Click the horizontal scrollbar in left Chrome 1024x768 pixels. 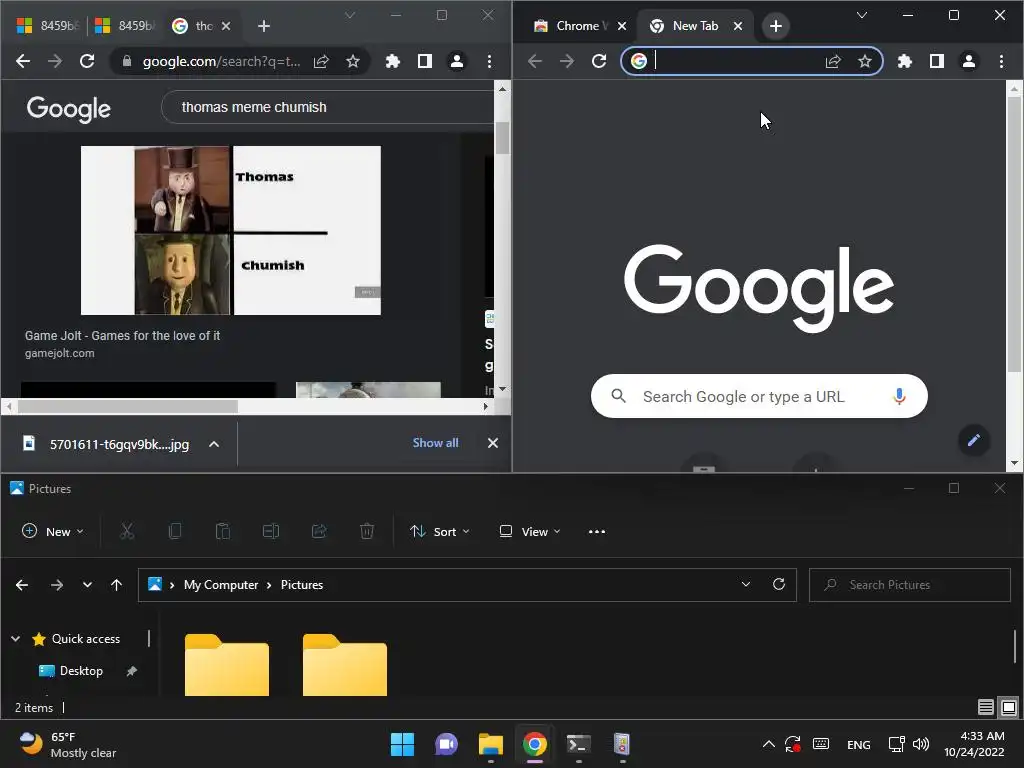(x=127, y=406)
